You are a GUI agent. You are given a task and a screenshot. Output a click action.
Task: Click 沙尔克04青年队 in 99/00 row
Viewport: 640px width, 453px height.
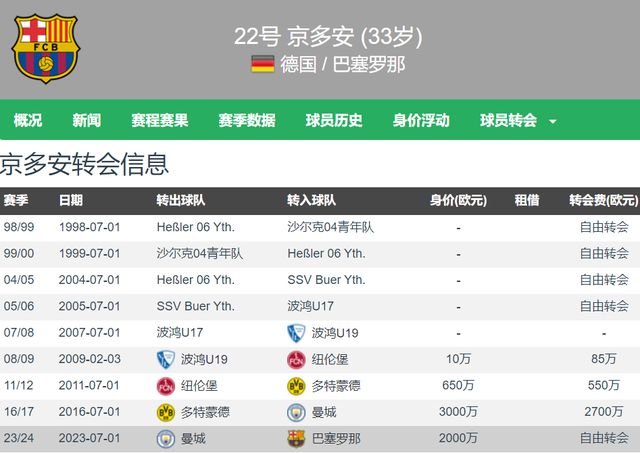click(x=200, y=253)
